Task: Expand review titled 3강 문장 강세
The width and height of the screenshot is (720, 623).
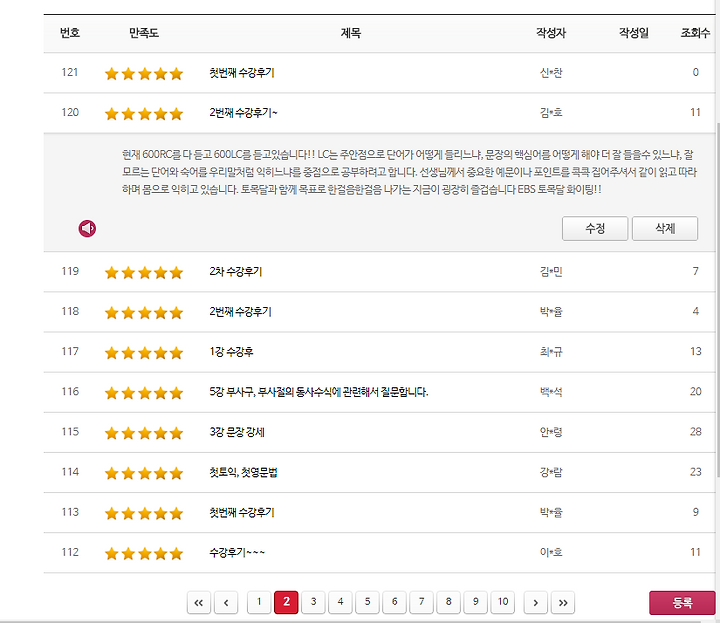Action: point(237,432)
